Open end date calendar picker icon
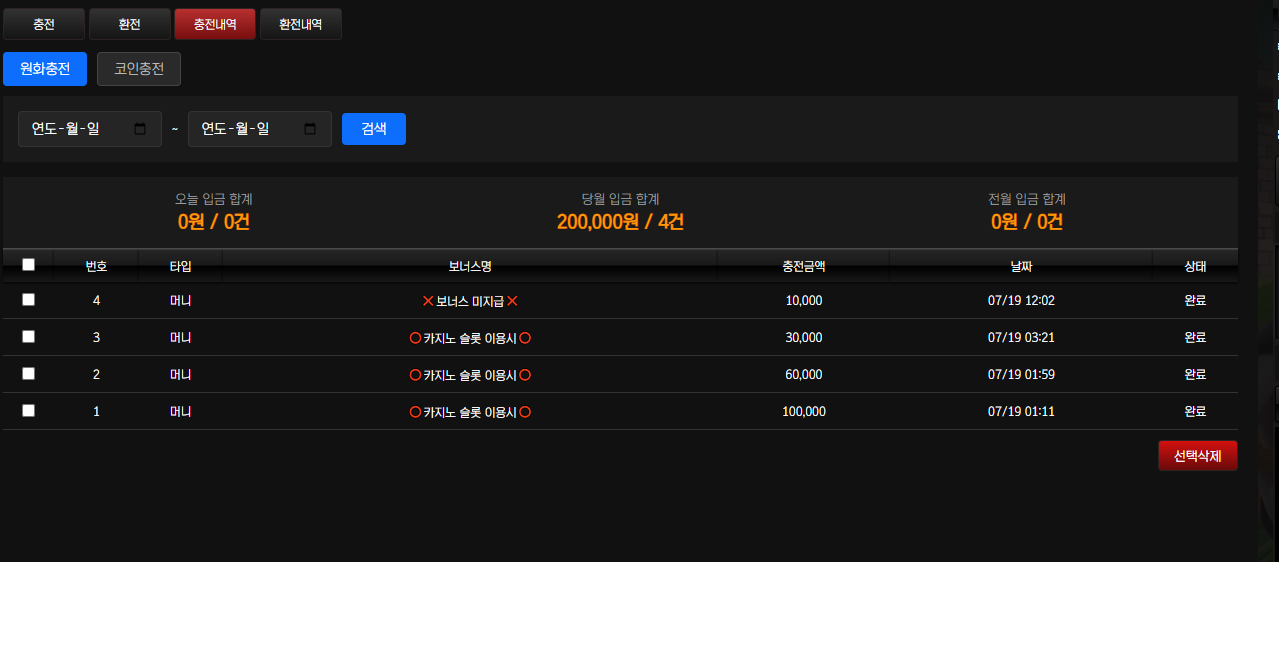The height and width of the screenshot is (648, 1279). (310, 129)
